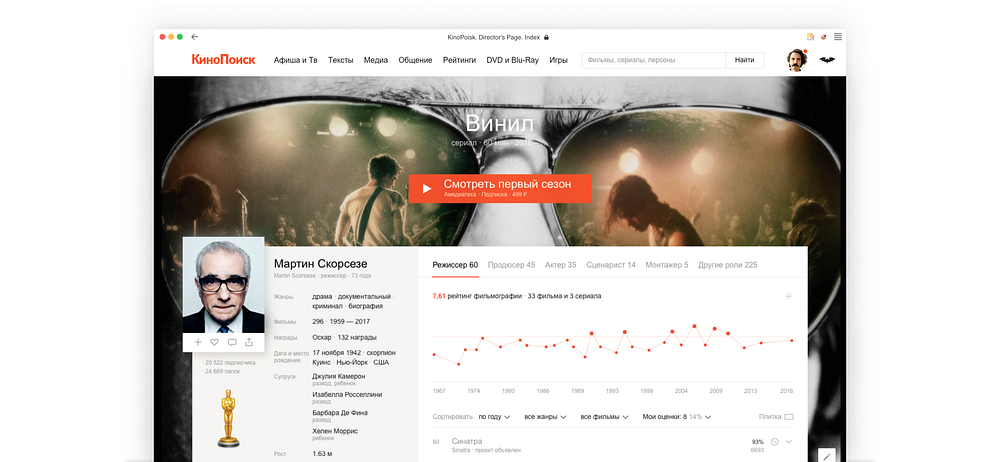Click Martin Scorsese portrait photo
The height and width of the screenshot is (462, 1000).
tap(223, 285)
